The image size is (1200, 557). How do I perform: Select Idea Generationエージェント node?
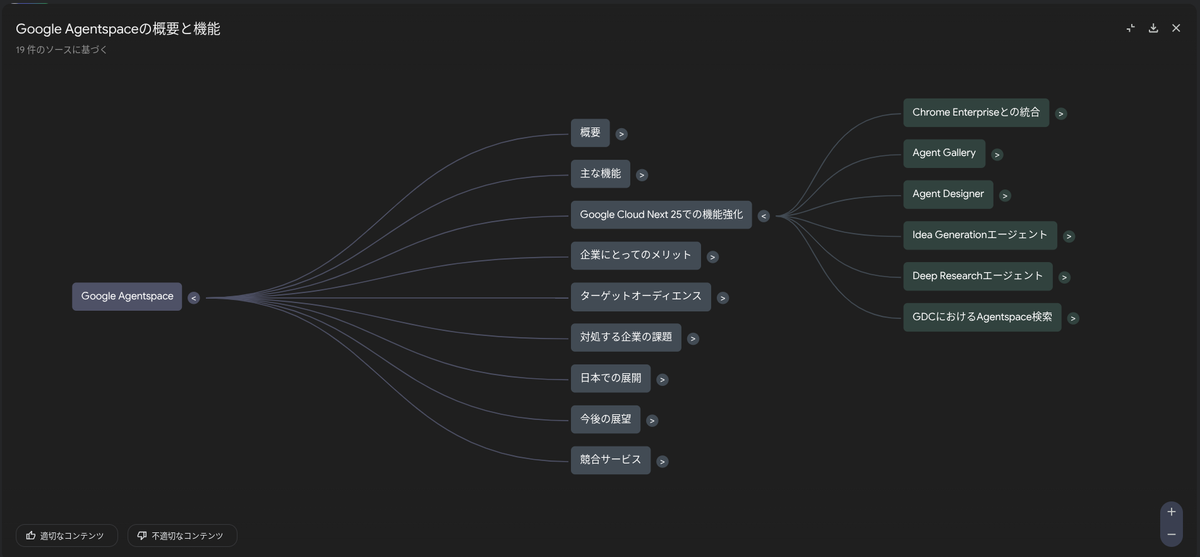coord(980,235)
